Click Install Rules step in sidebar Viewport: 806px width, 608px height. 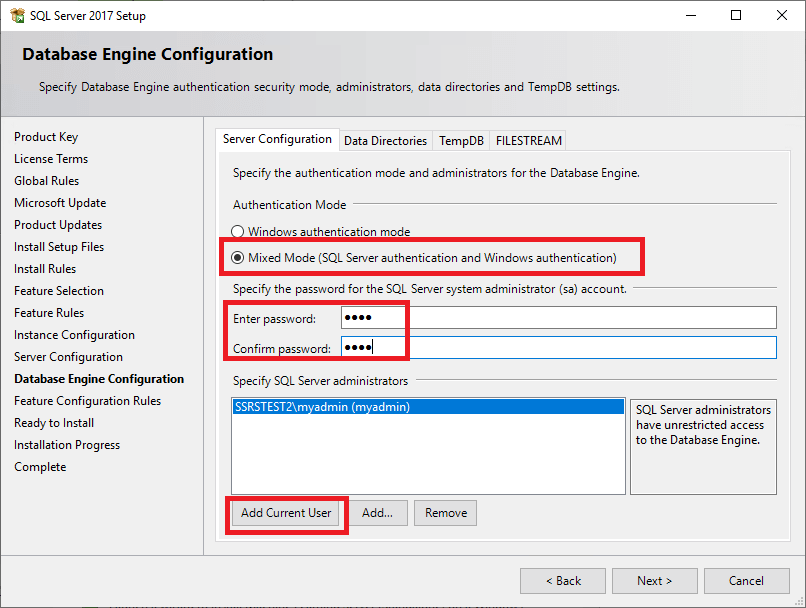(45, 269)
